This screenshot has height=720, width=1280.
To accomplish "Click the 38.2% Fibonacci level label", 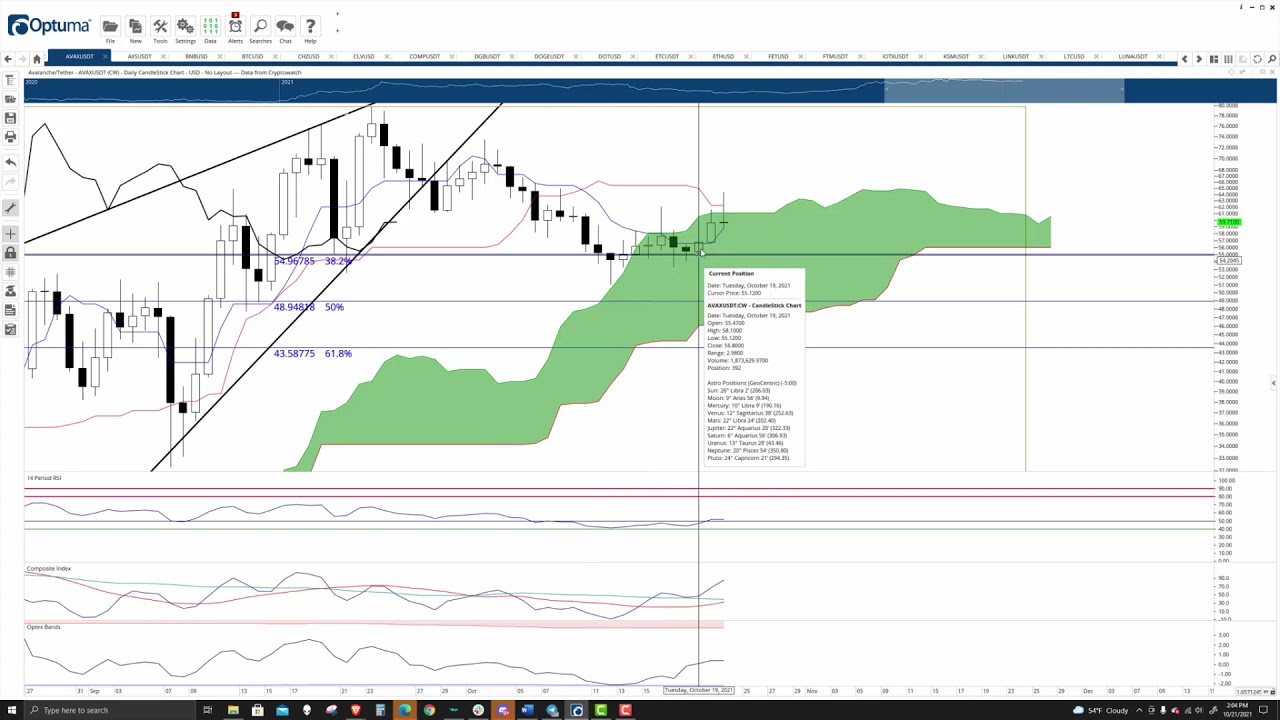I will (337, 261).
